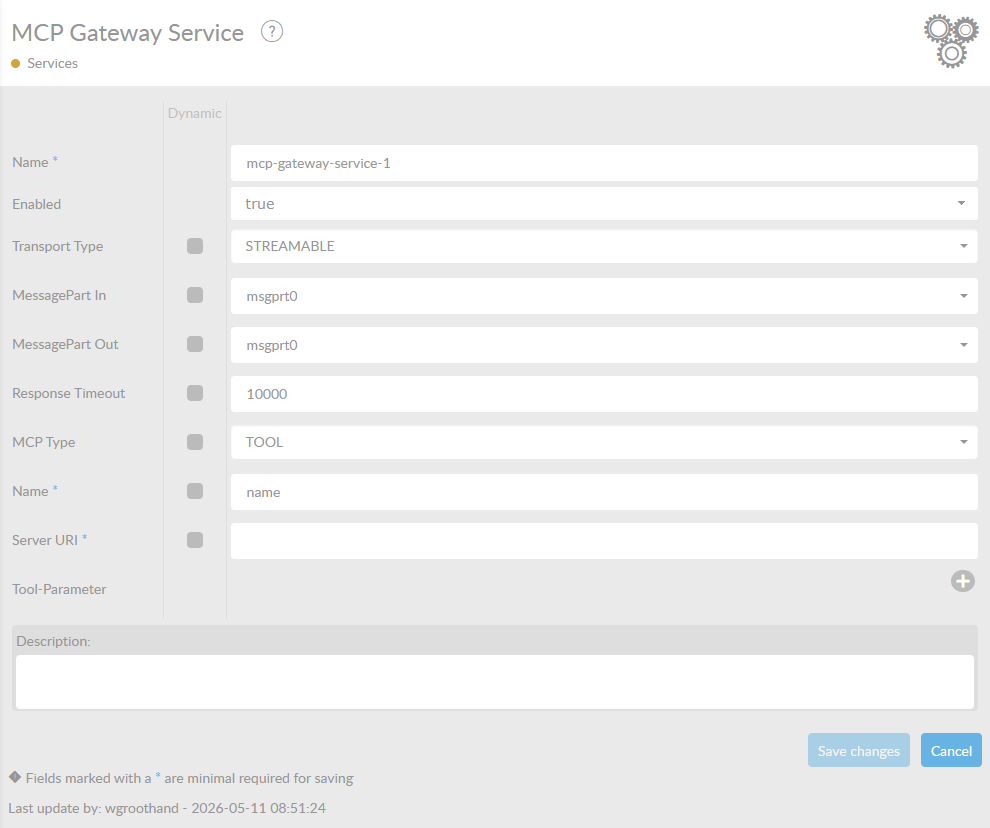This screenshot has height=828, width=990.
Task: Click the Services breadcrumb link
Action: pyautogui.click(x=52, y=63)
